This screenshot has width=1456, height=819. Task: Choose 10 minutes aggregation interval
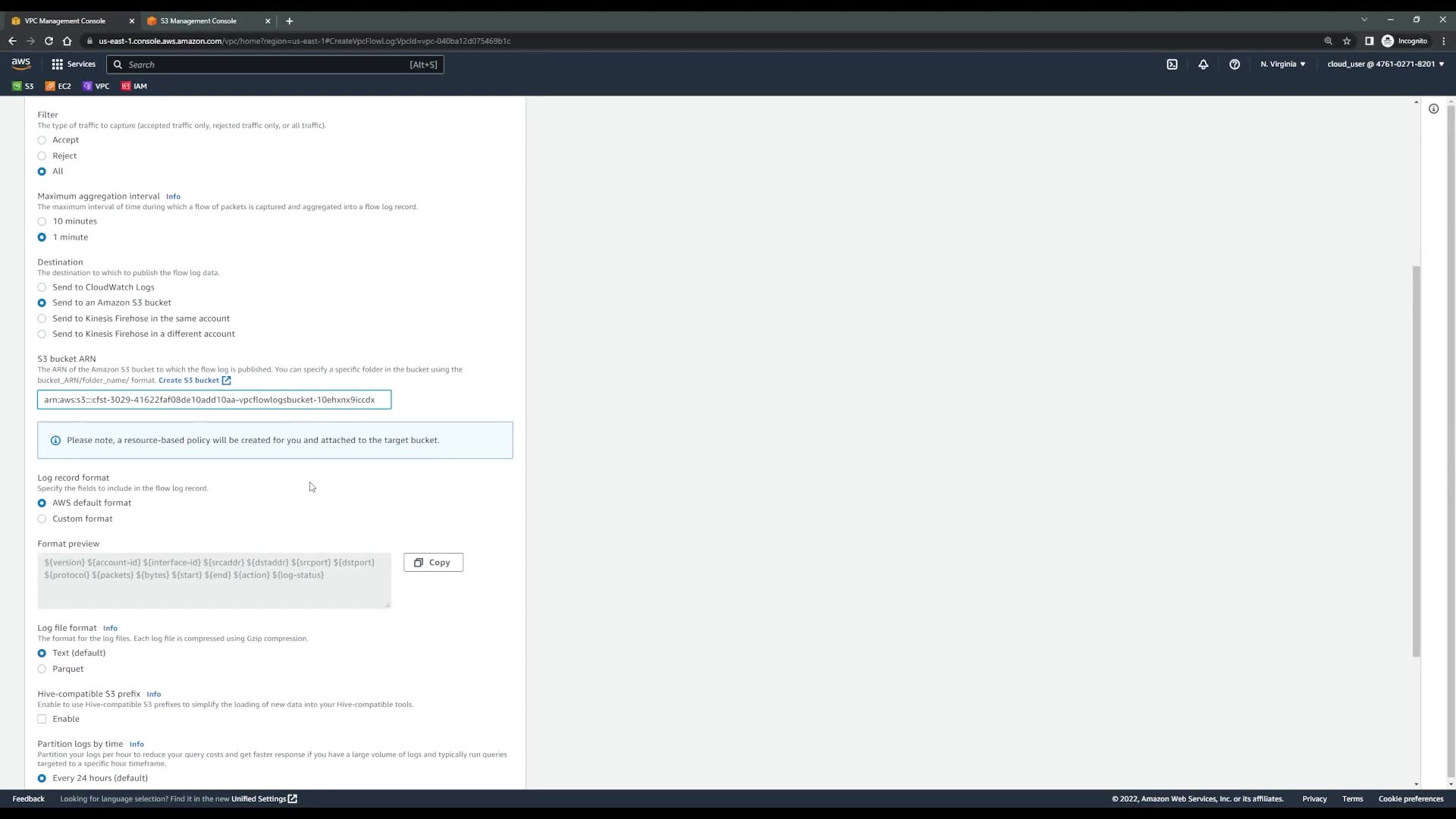42,221
